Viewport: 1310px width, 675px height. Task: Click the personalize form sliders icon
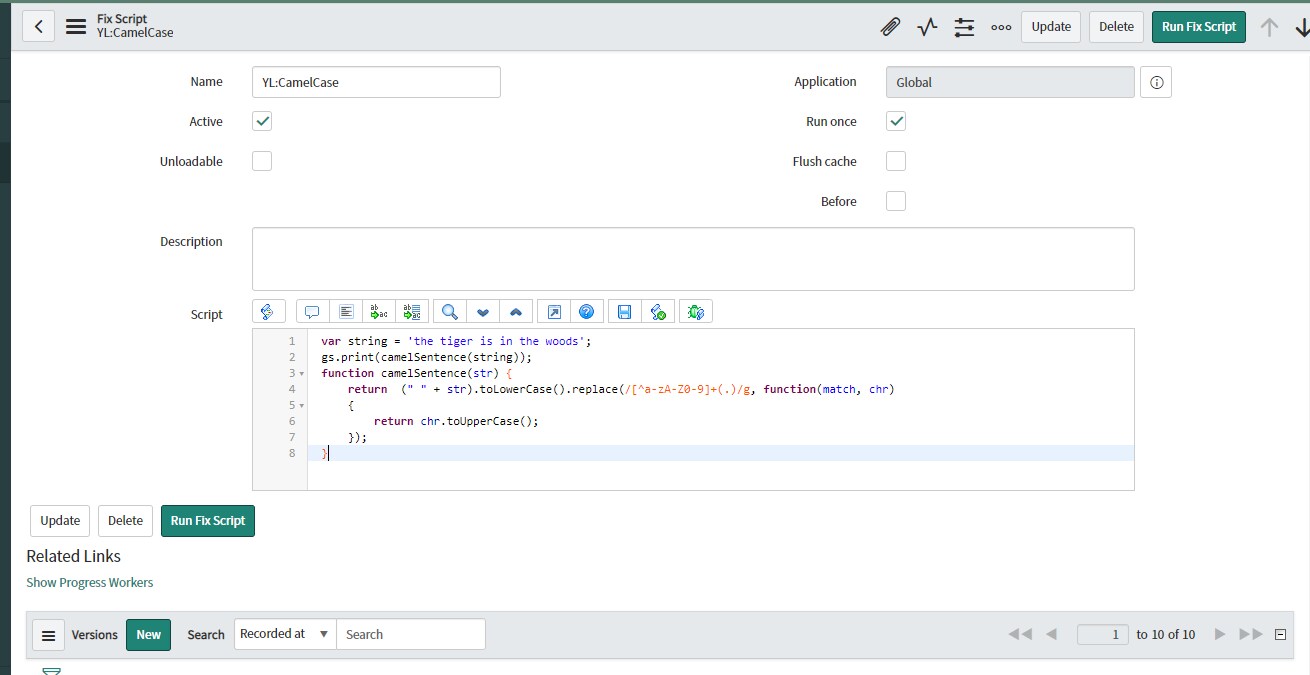coord(964,27)
